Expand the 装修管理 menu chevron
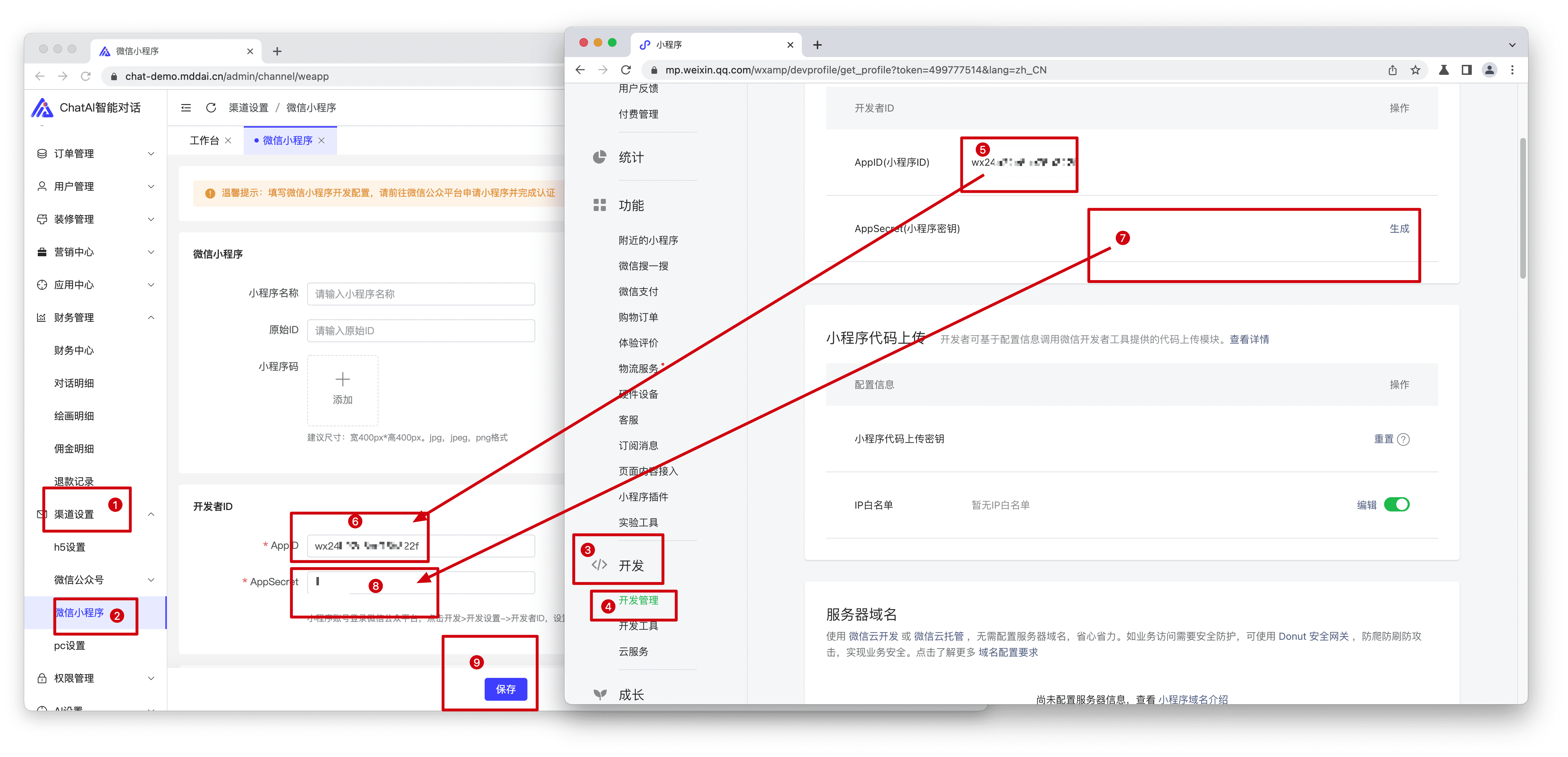 click(151, 219)
